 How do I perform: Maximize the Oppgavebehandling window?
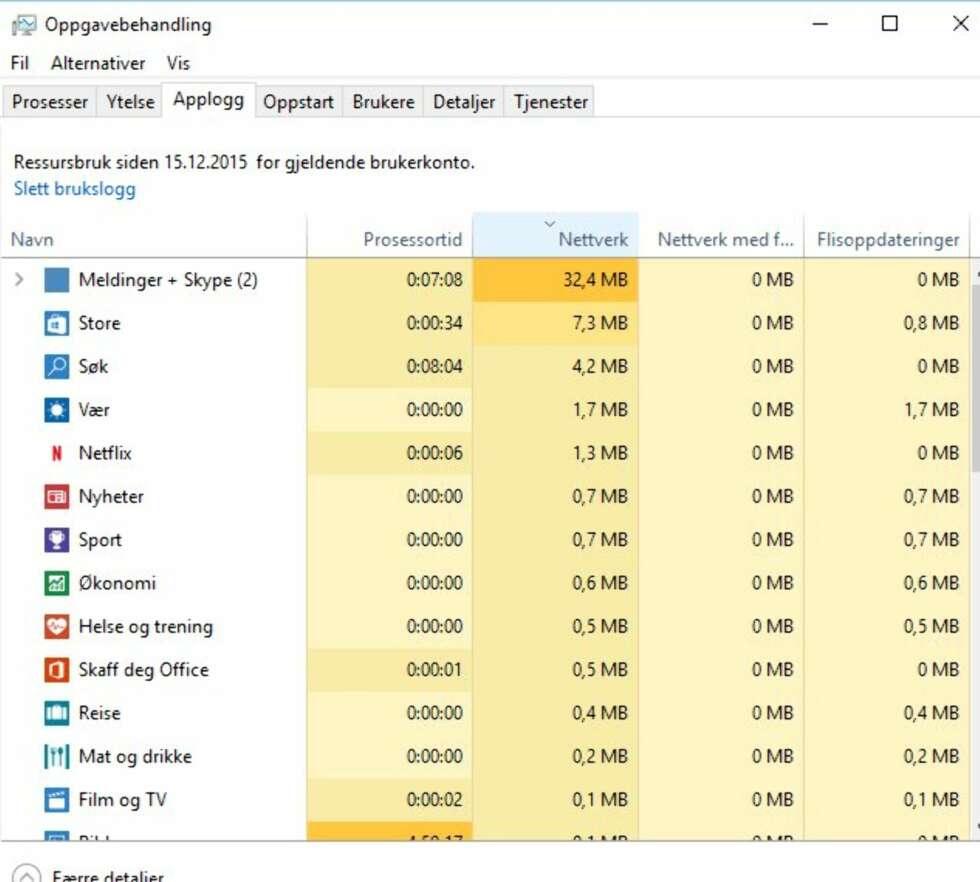[x=889, y=24]
